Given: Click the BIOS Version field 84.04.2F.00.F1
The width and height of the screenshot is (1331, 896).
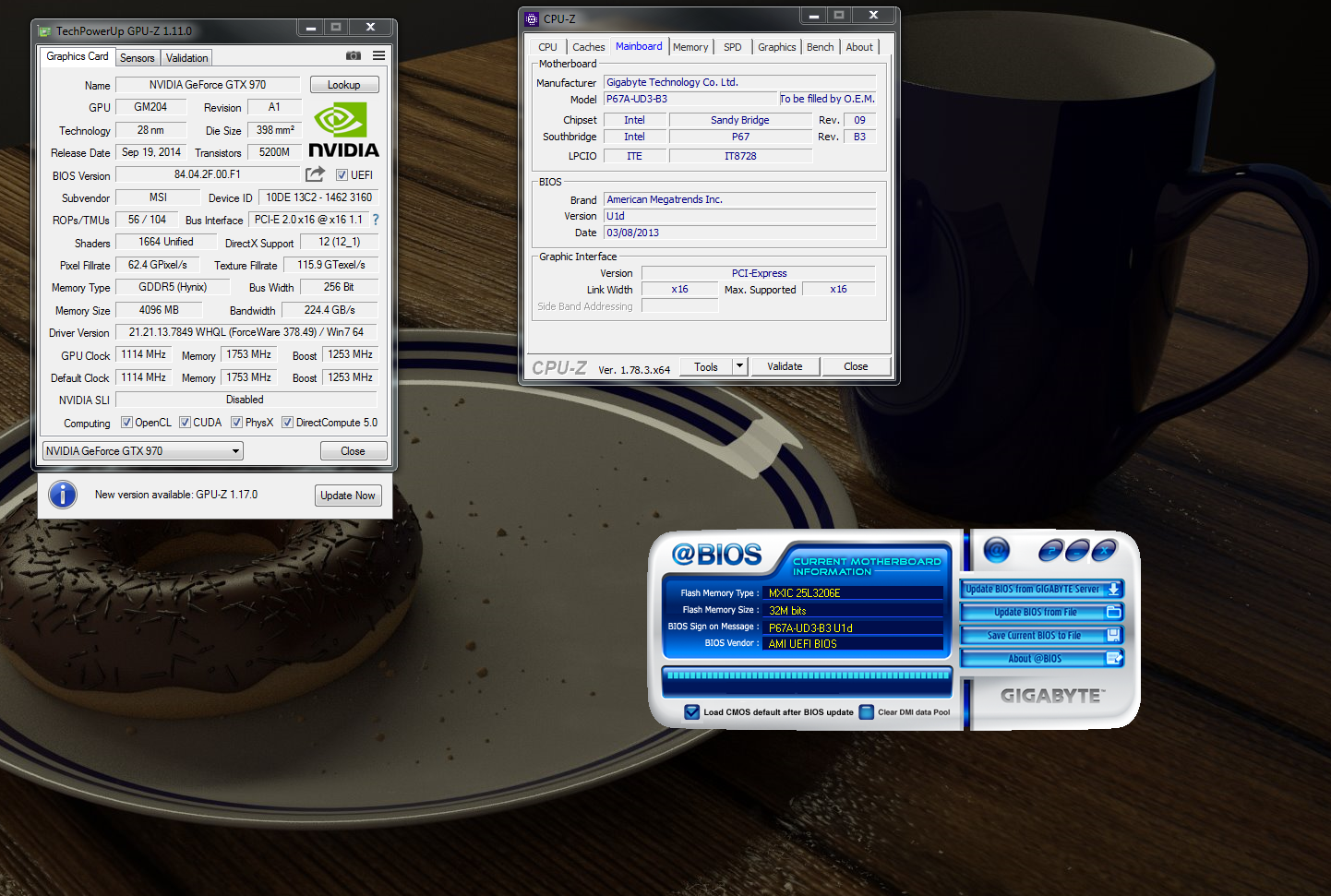Looking at the screenshot, I should 208,174.
